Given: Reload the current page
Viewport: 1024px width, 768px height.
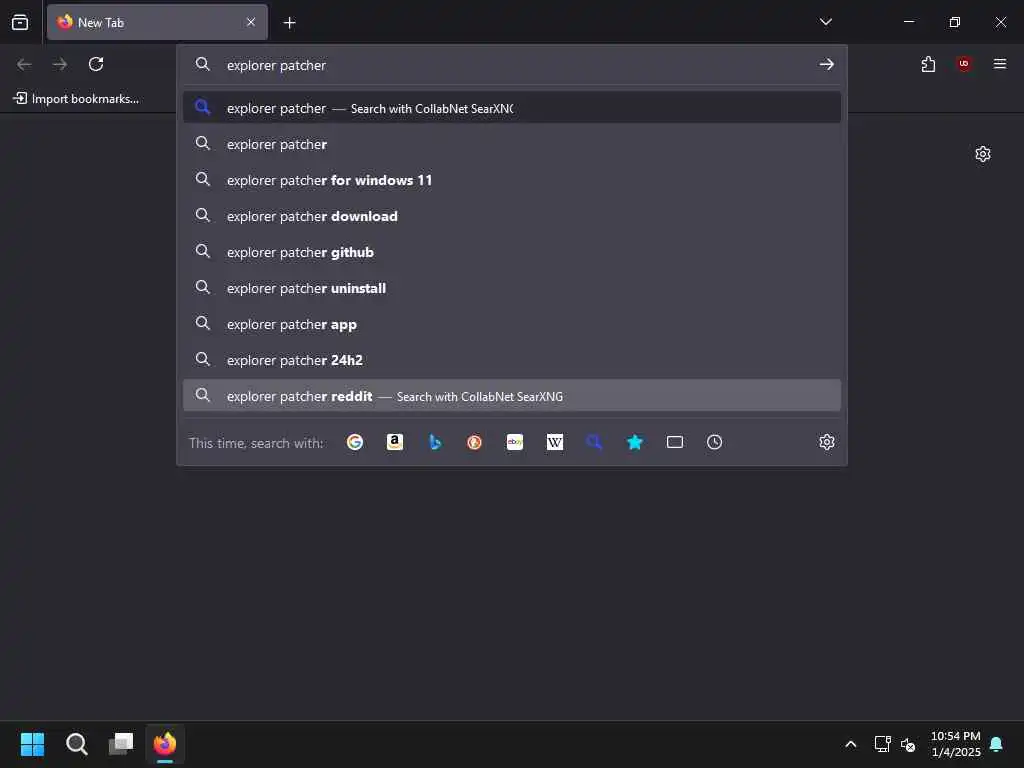Looking at the screenshot, I should [96, 64].
